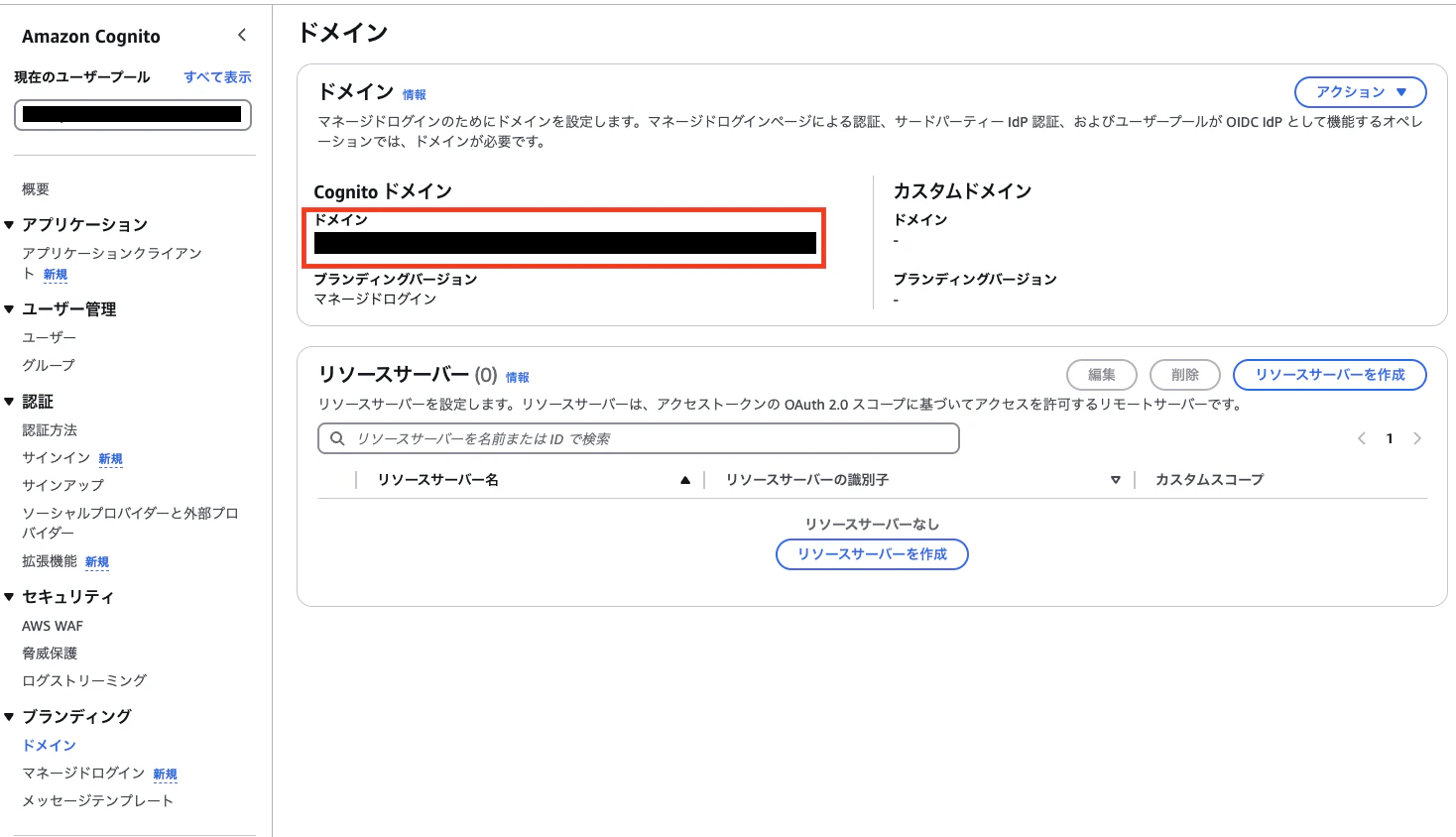
Task: Click the search magnifier icon in resource server search
Action: pos(337,438)
